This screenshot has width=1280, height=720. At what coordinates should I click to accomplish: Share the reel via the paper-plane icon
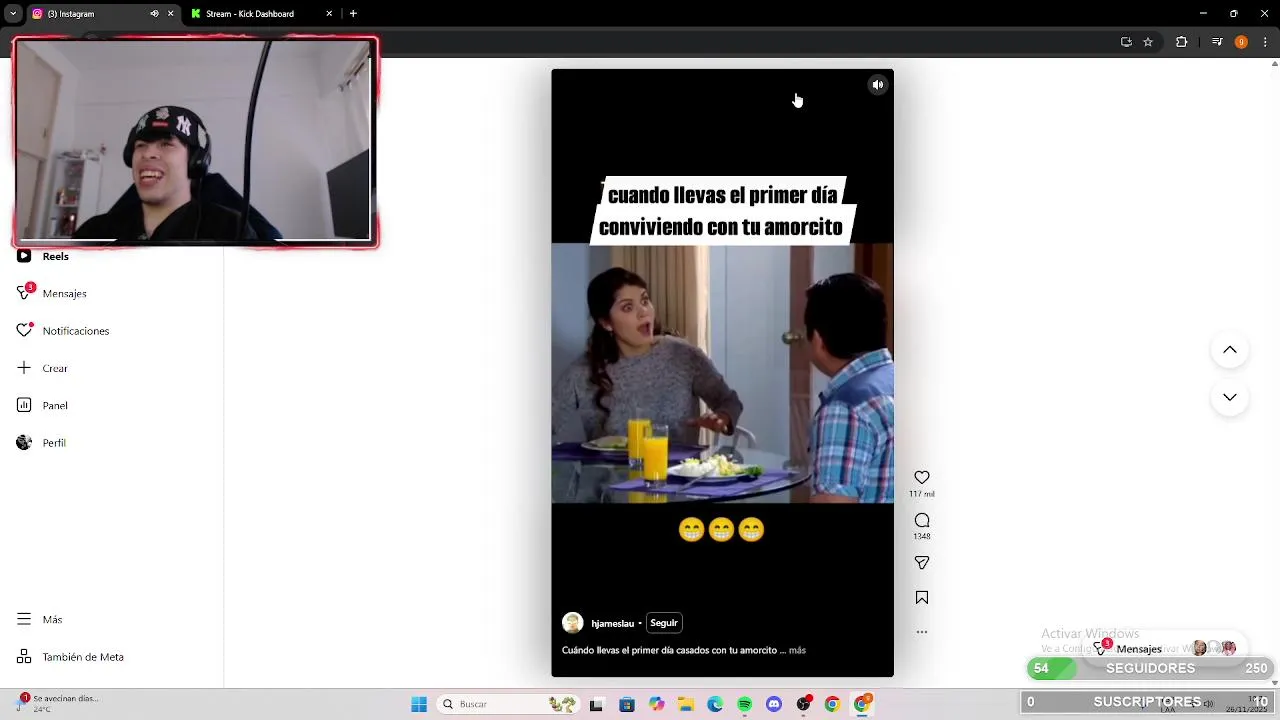tap(922, 563)
